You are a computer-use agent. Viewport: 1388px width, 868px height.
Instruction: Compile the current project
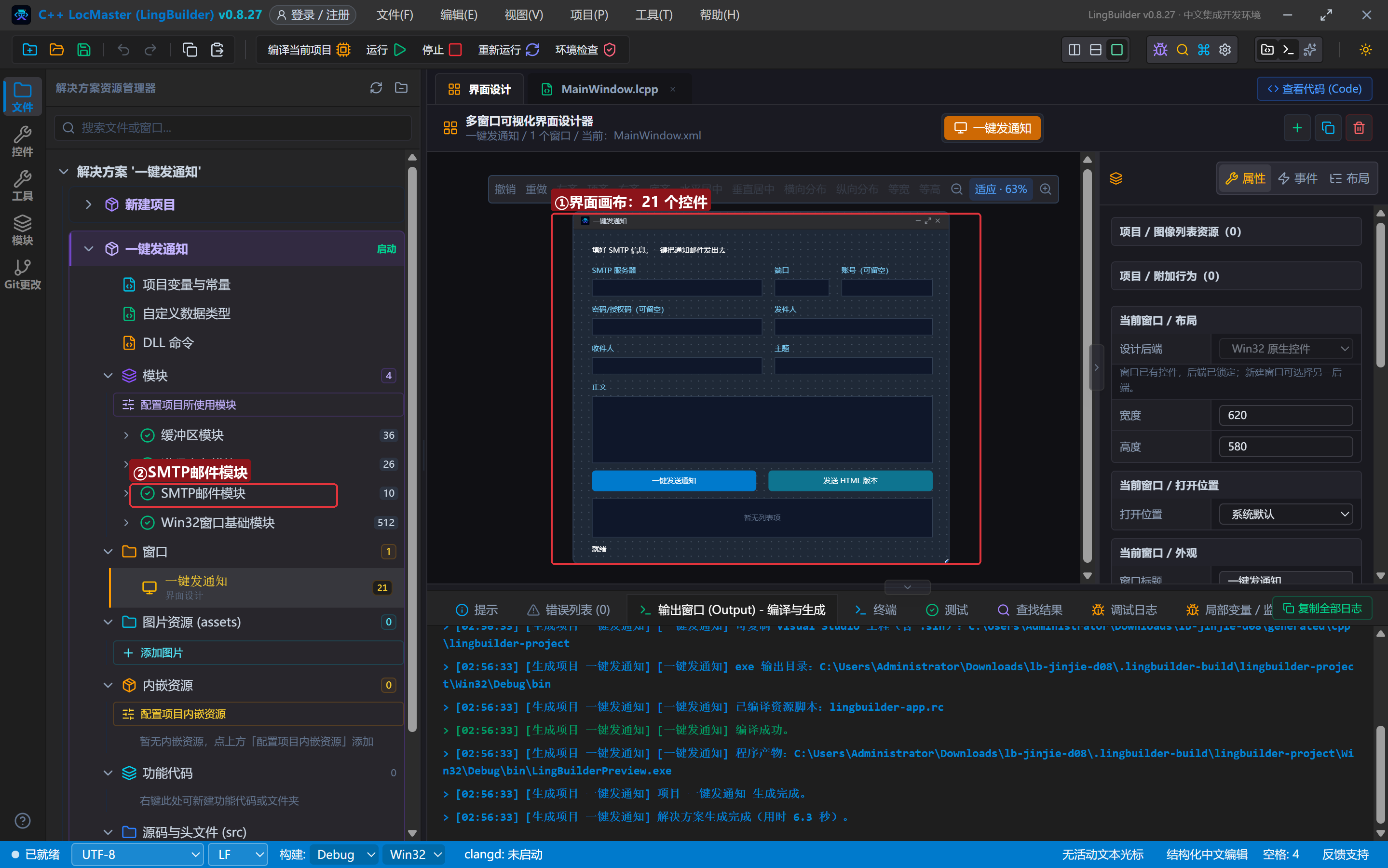[309, 50]
